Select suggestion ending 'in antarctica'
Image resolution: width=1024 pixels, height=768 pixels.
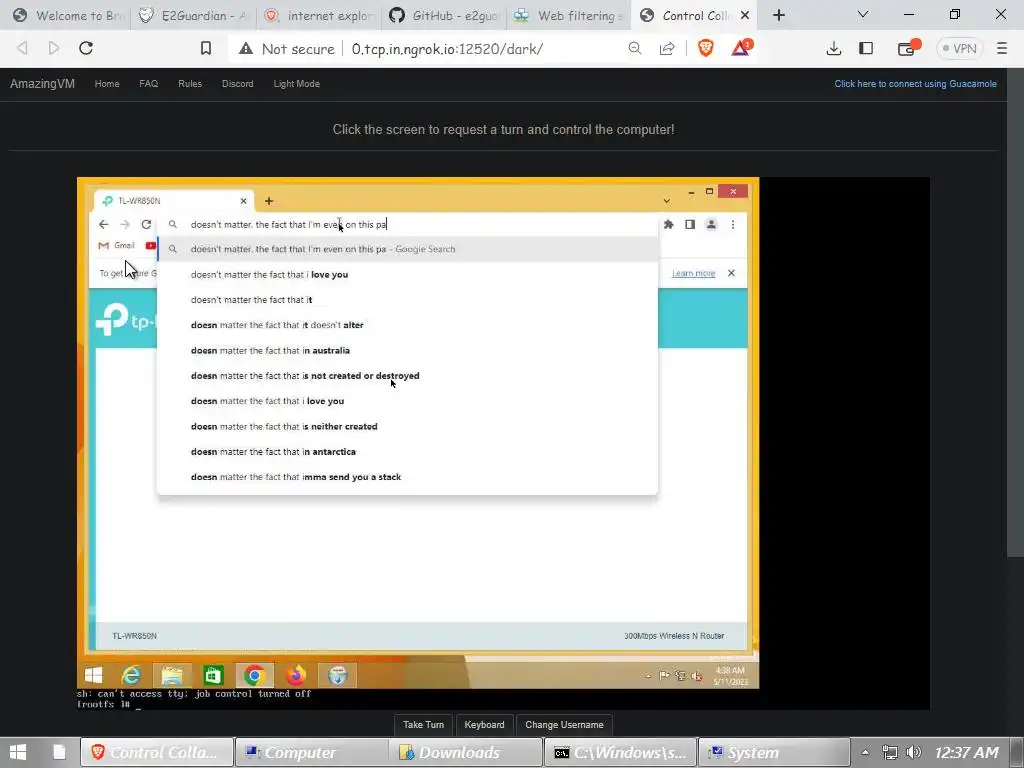tap(408, 451)
